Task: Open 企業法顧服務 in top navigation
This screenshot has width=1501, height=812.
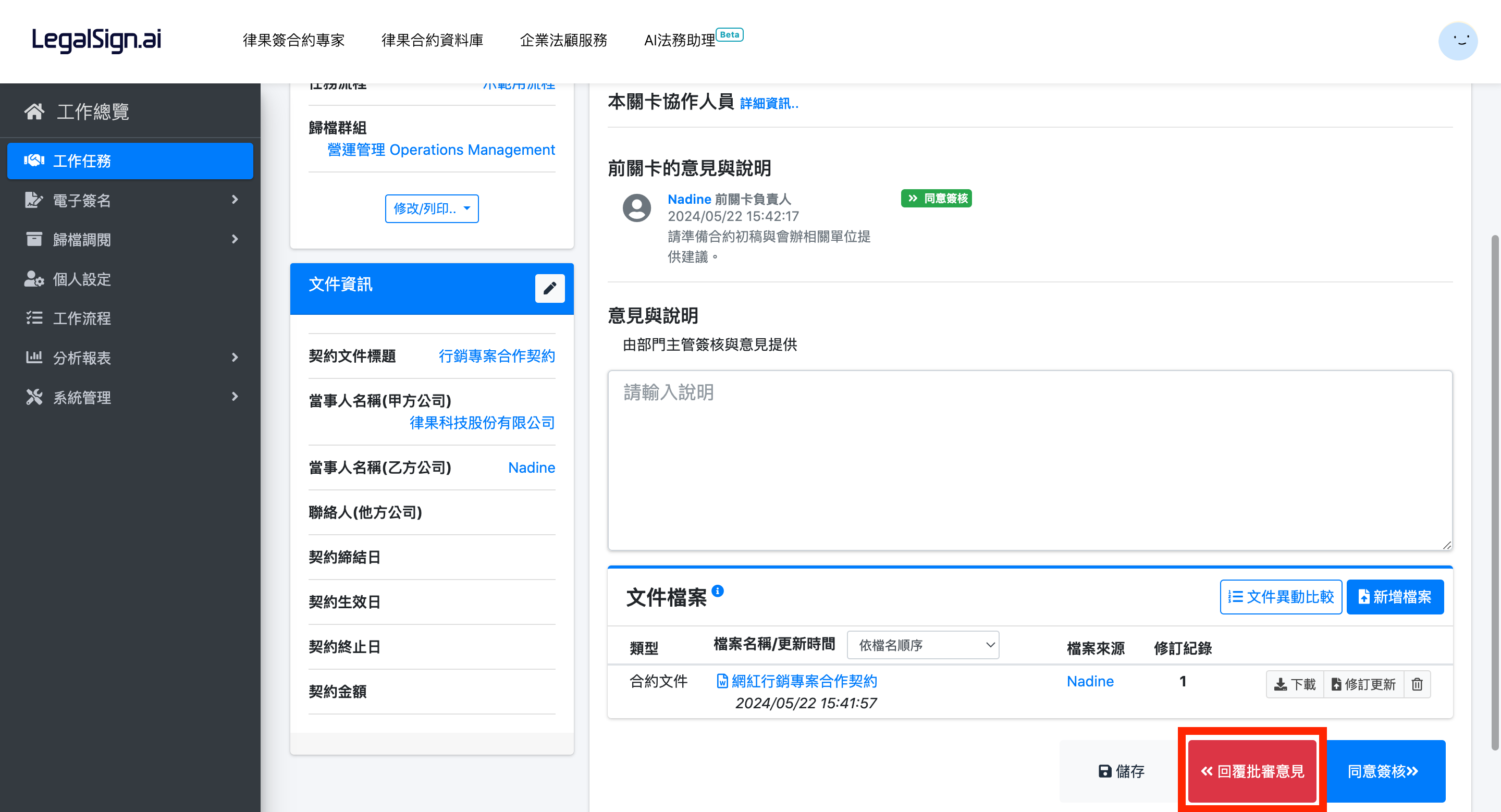Action: tap(563, 40)
